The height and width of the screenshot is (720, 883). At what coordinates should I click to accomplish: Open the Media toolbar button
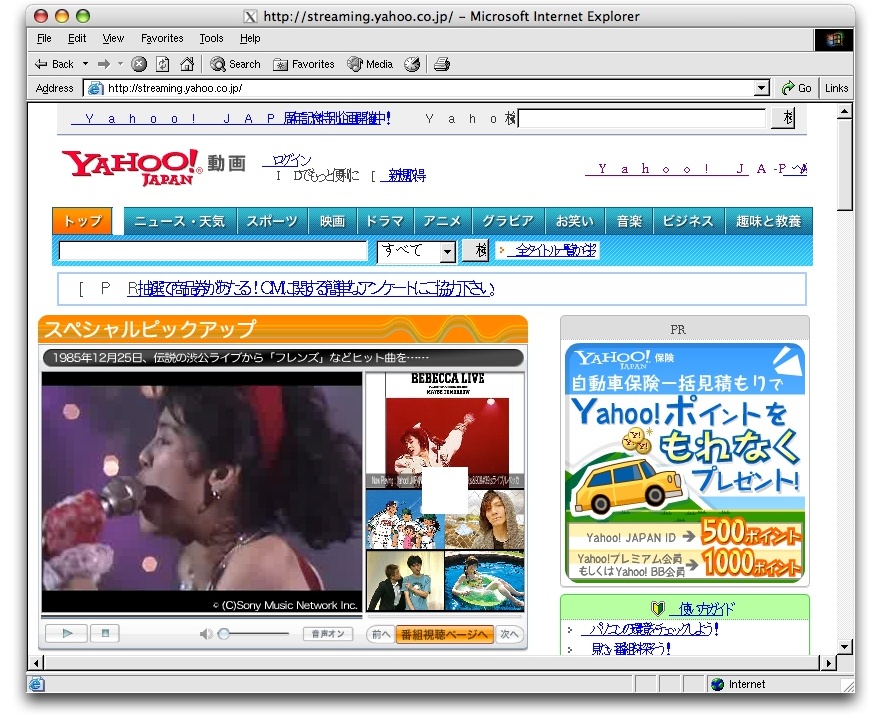click(370, 64)
